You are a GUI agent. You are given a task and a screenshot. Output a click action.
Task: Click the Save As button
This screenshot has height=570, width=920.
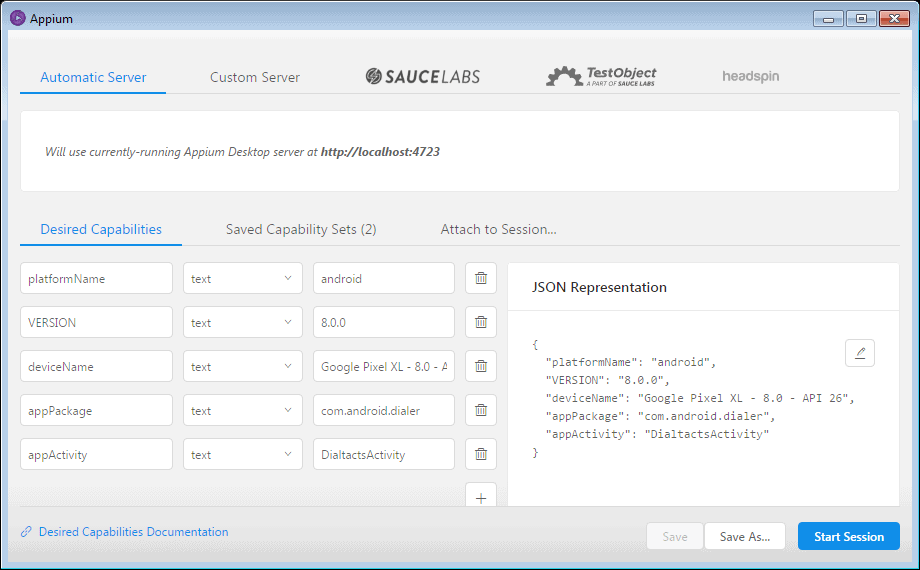pyautogui.click(x=745, y=537)
